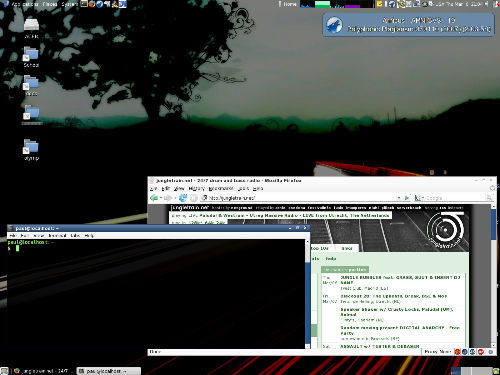Image resolution: width=500 pixels, height=375 pixels.
Task: Open the System menu in top panel
Action: tap(69, 4)
